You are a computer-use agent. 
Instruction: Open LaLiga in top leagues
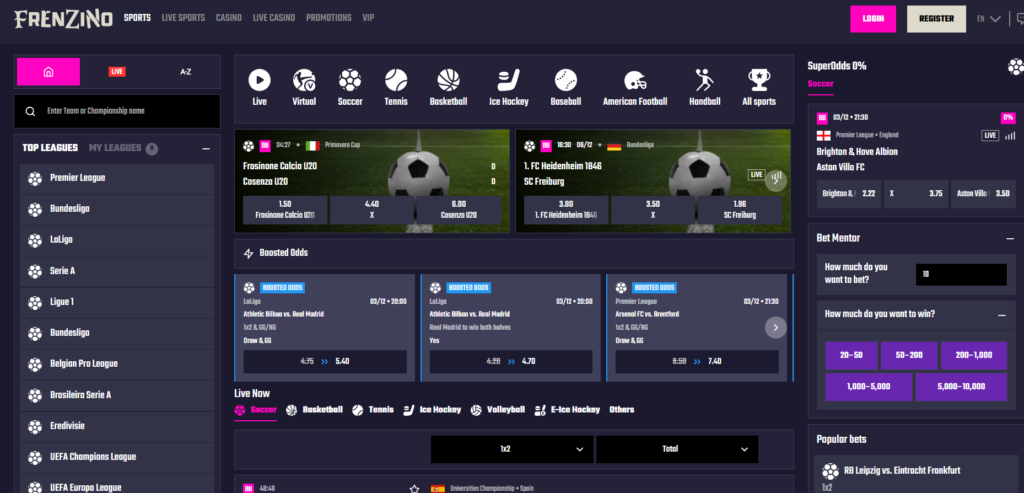pyautogui.click(x=117, y=241)
